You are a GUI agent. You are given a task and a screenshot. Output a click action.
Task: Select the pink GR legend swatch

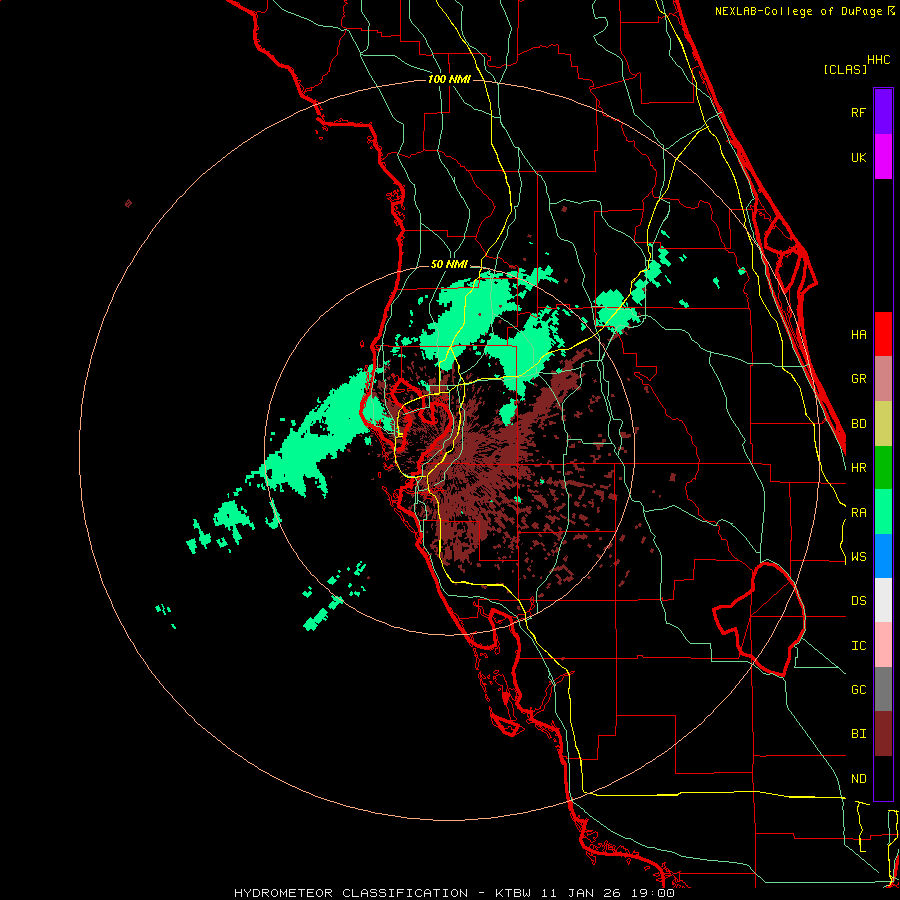tap(883, 379)
